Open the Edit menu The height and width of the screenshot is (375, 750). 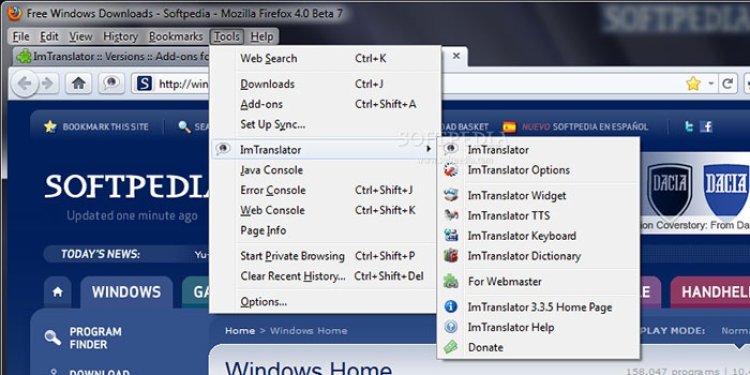tap(49, 37)
